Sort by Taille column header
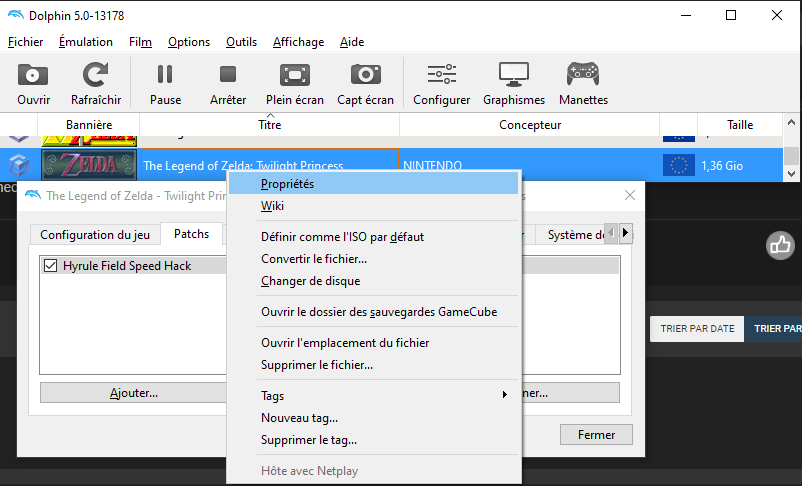 coord(740,125)
